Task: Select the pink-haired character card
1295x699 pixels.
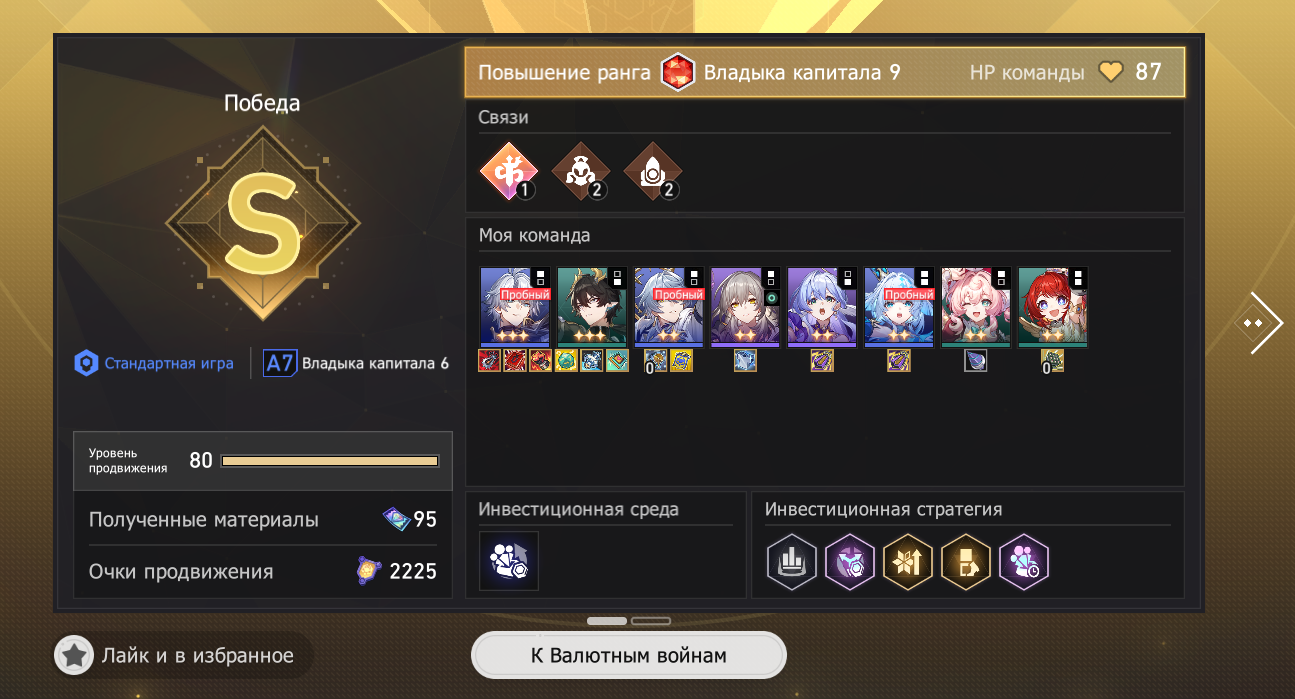Action: click(976, 307)
